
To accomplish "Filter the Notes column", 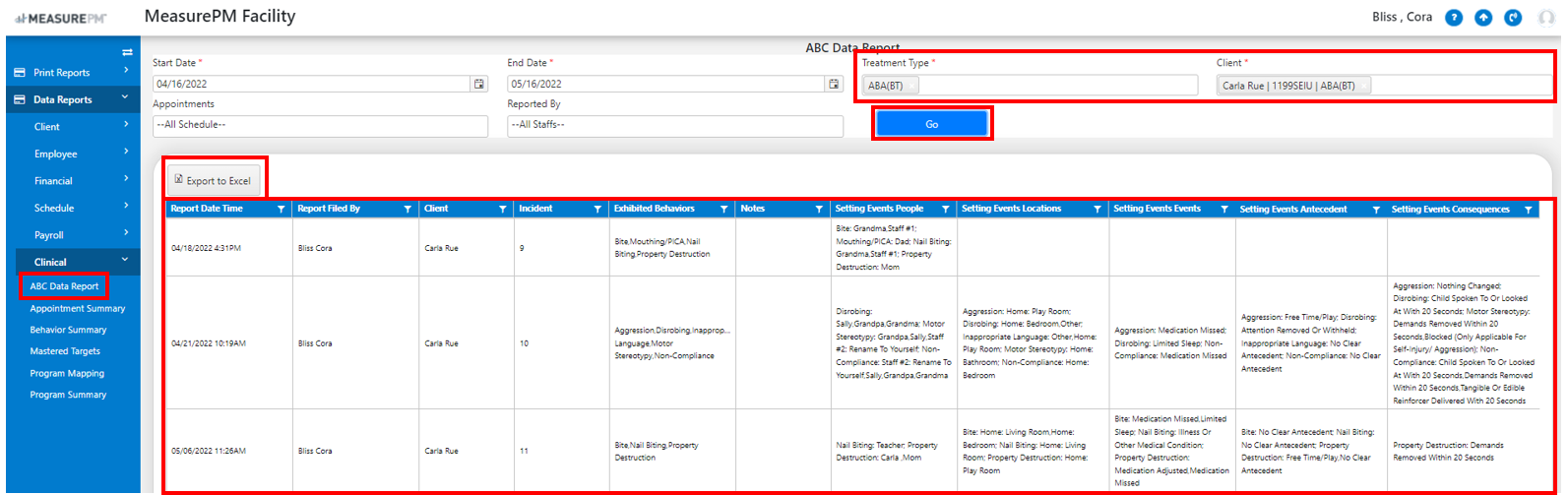I will pyautogui.click(x=819, y=210).
